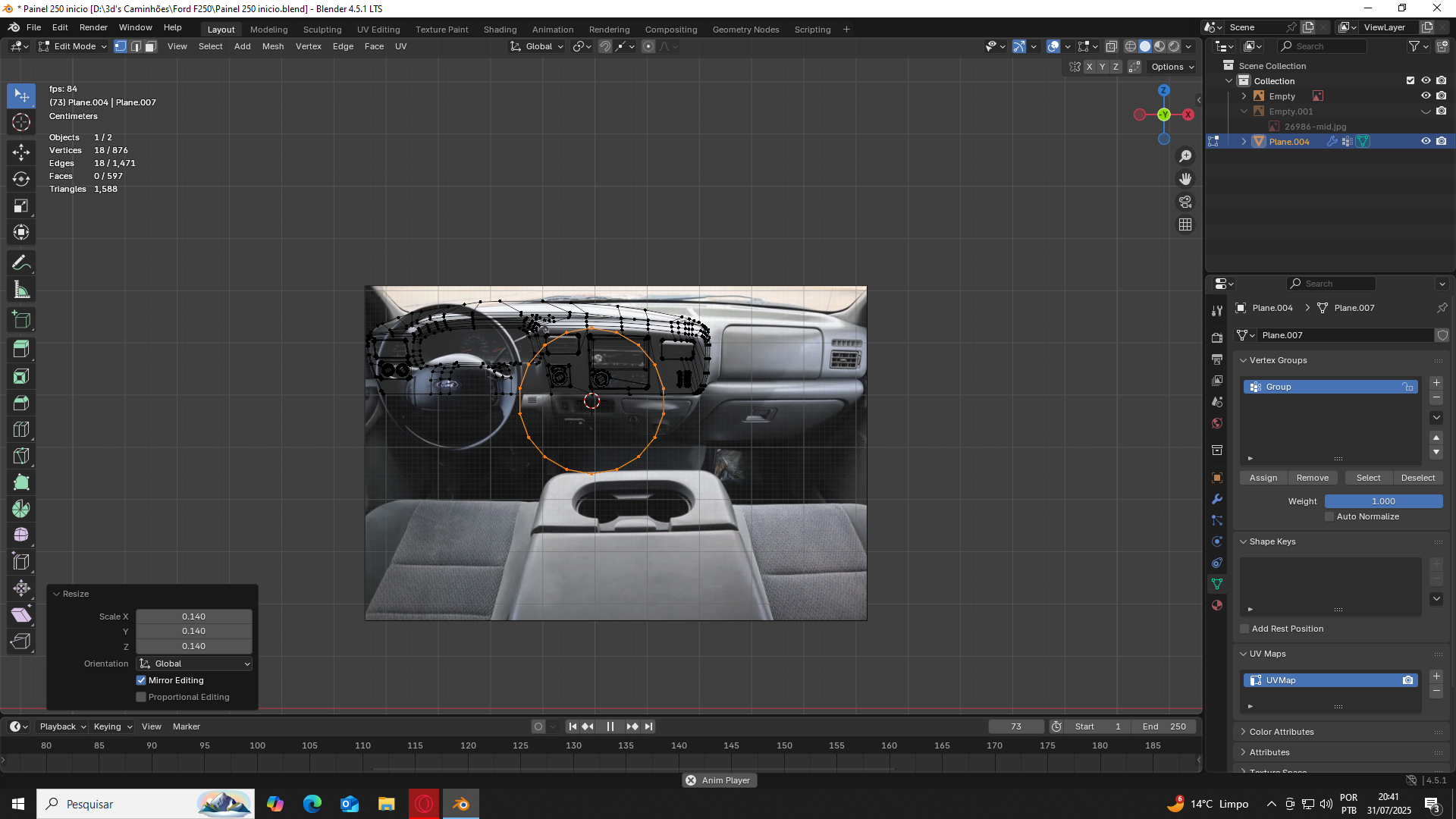Toggle camera view in viewport
The width and height of the screenshot is (1456, 819).
1185,202
